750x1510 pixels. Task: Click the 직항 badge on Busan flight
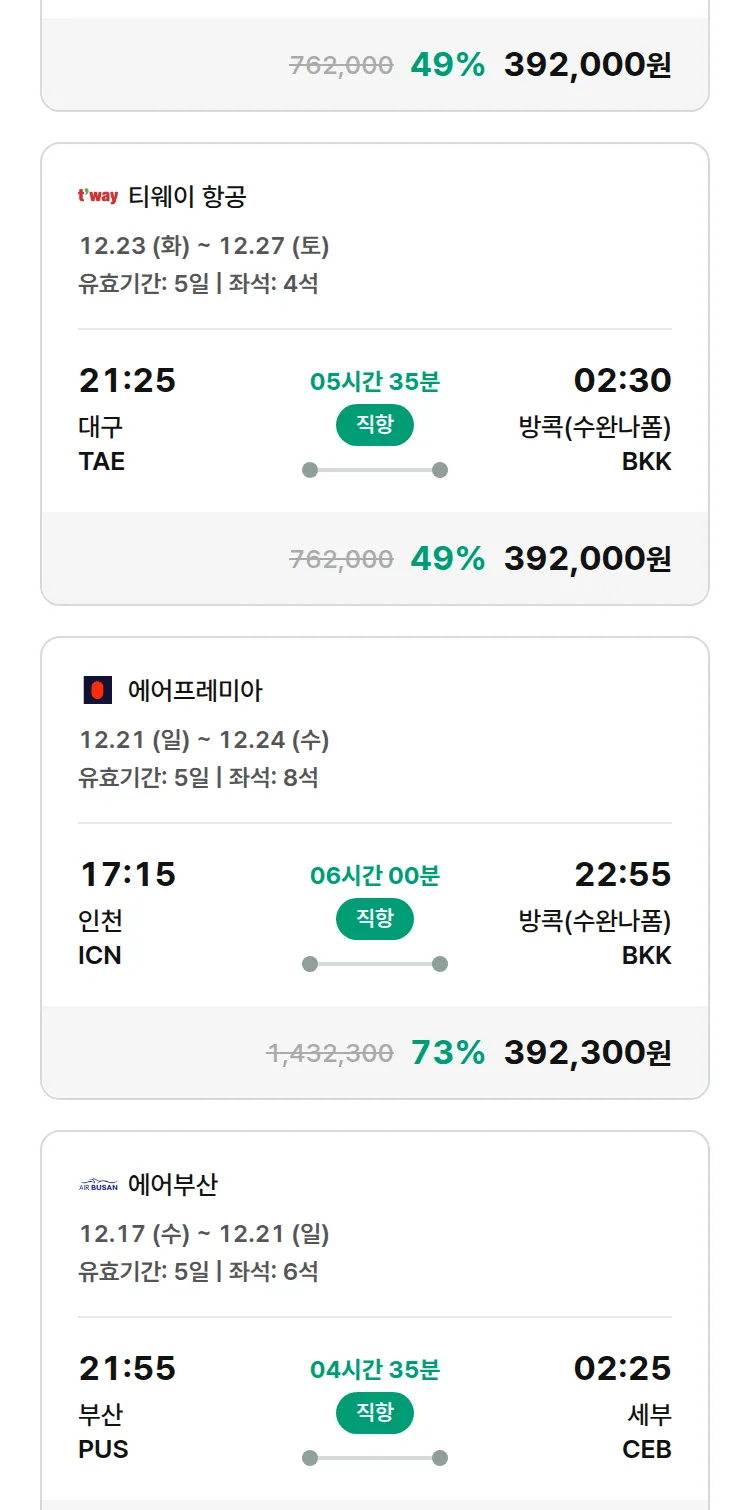pyautogui.click(x=375, y=1413)
